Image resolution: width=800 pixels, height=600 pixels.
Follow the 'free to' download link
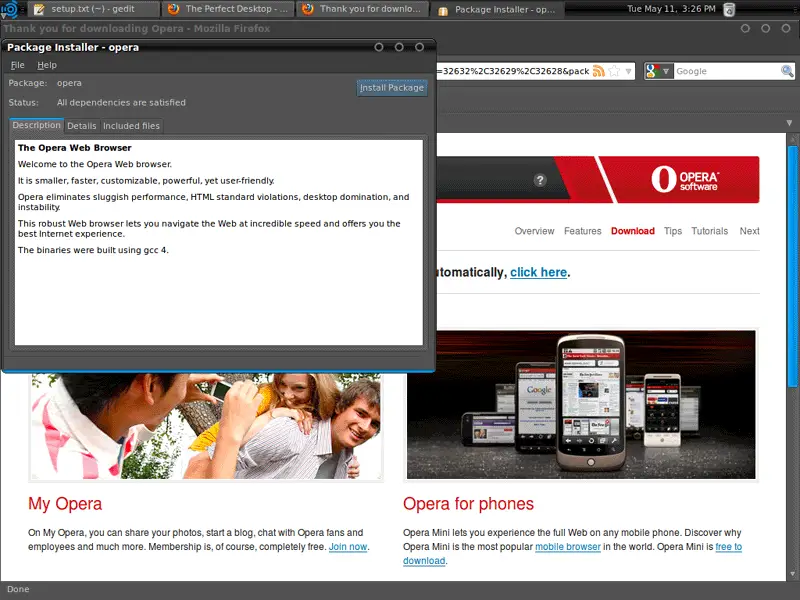pyautogui.click(x=729, y=547)
